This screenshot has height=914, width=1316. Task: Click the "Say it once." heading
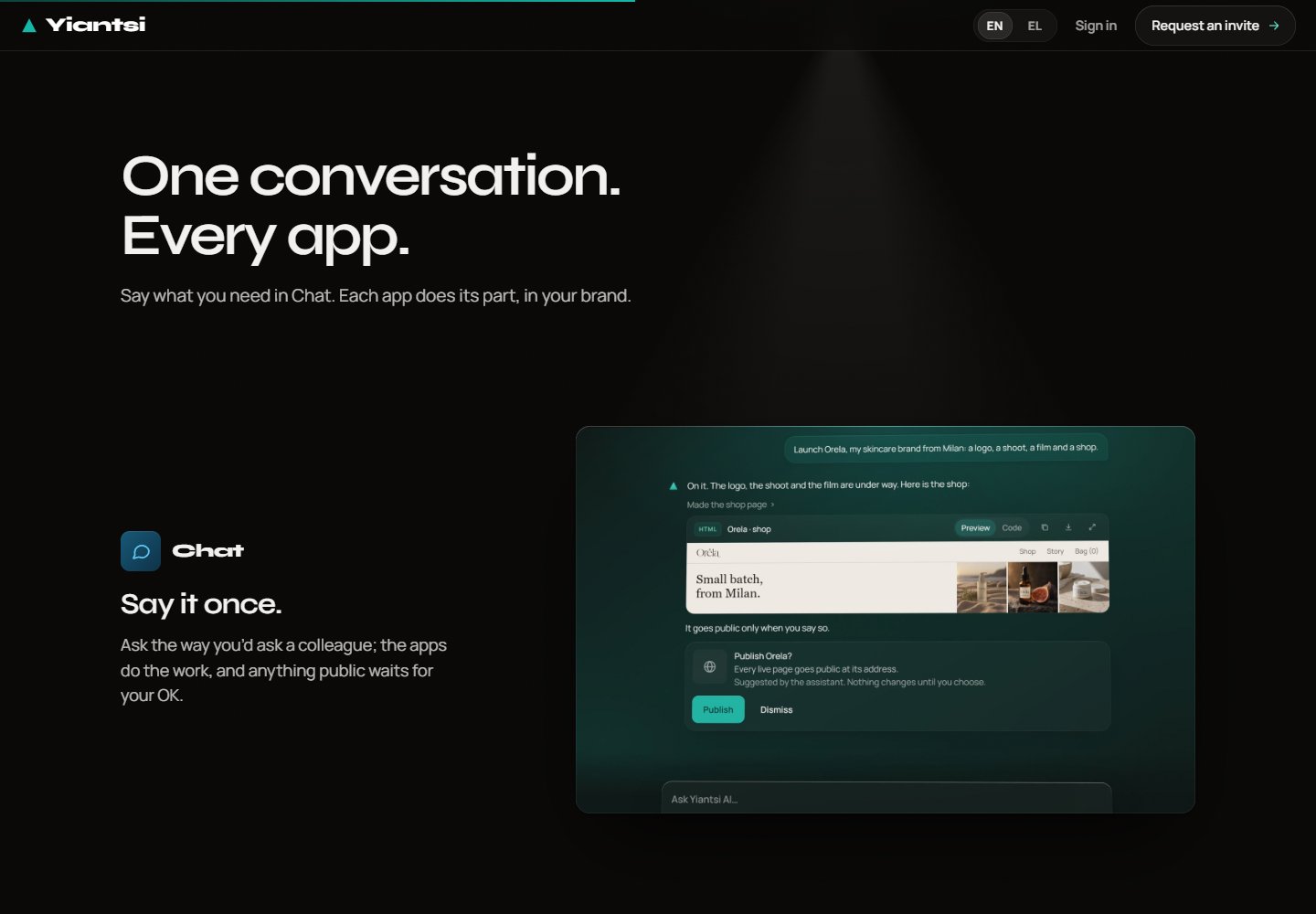(x=201, y=604)
